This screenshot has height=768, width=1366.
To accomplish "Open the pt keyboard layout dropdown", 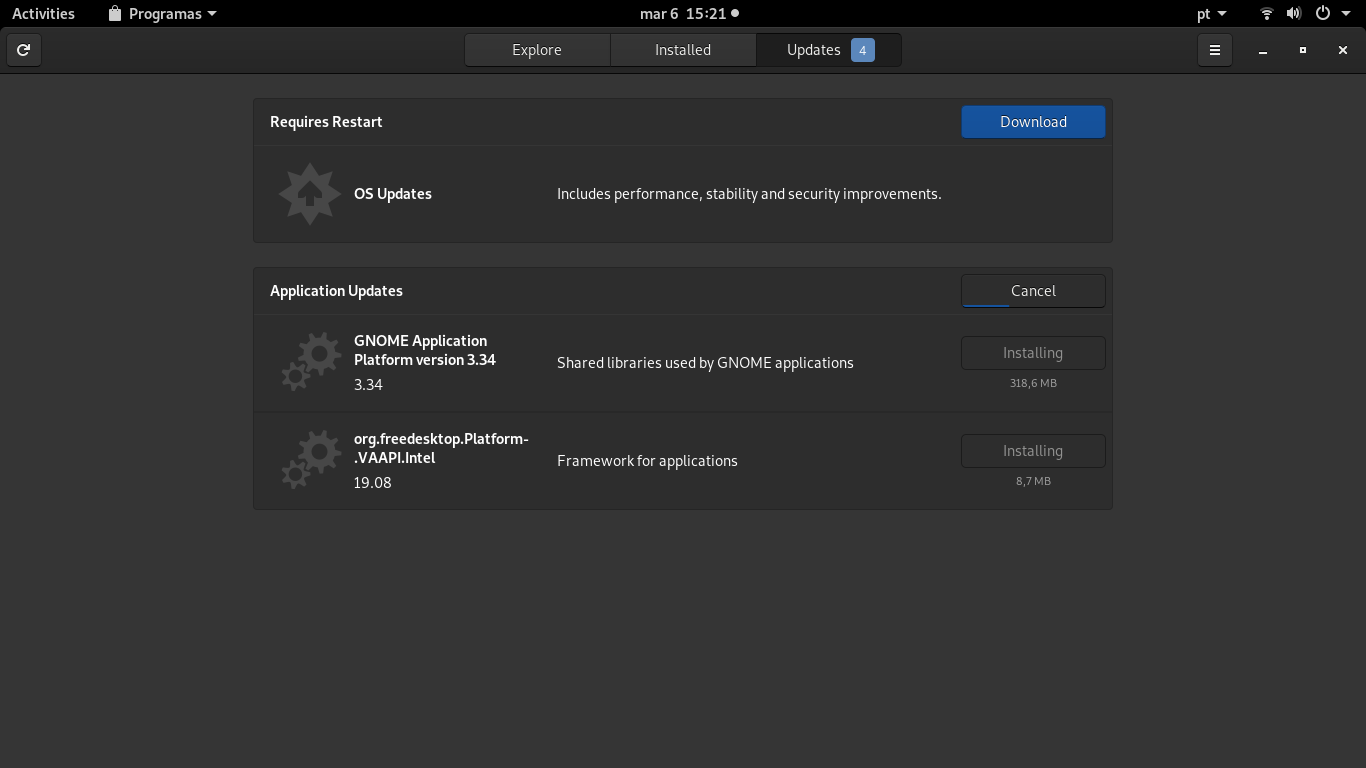I will click(x=1212, y=14).
